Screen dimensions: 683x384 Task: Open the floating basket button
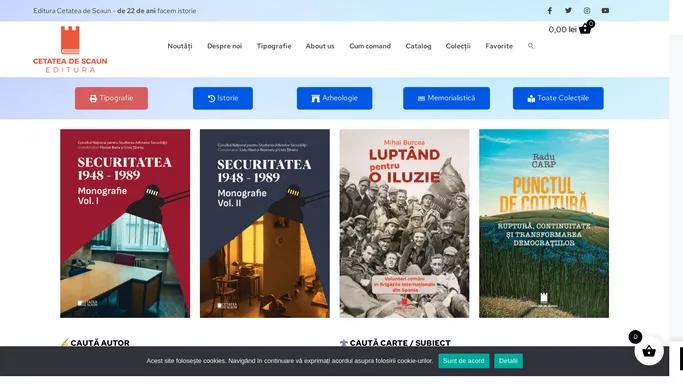point(649,351)
